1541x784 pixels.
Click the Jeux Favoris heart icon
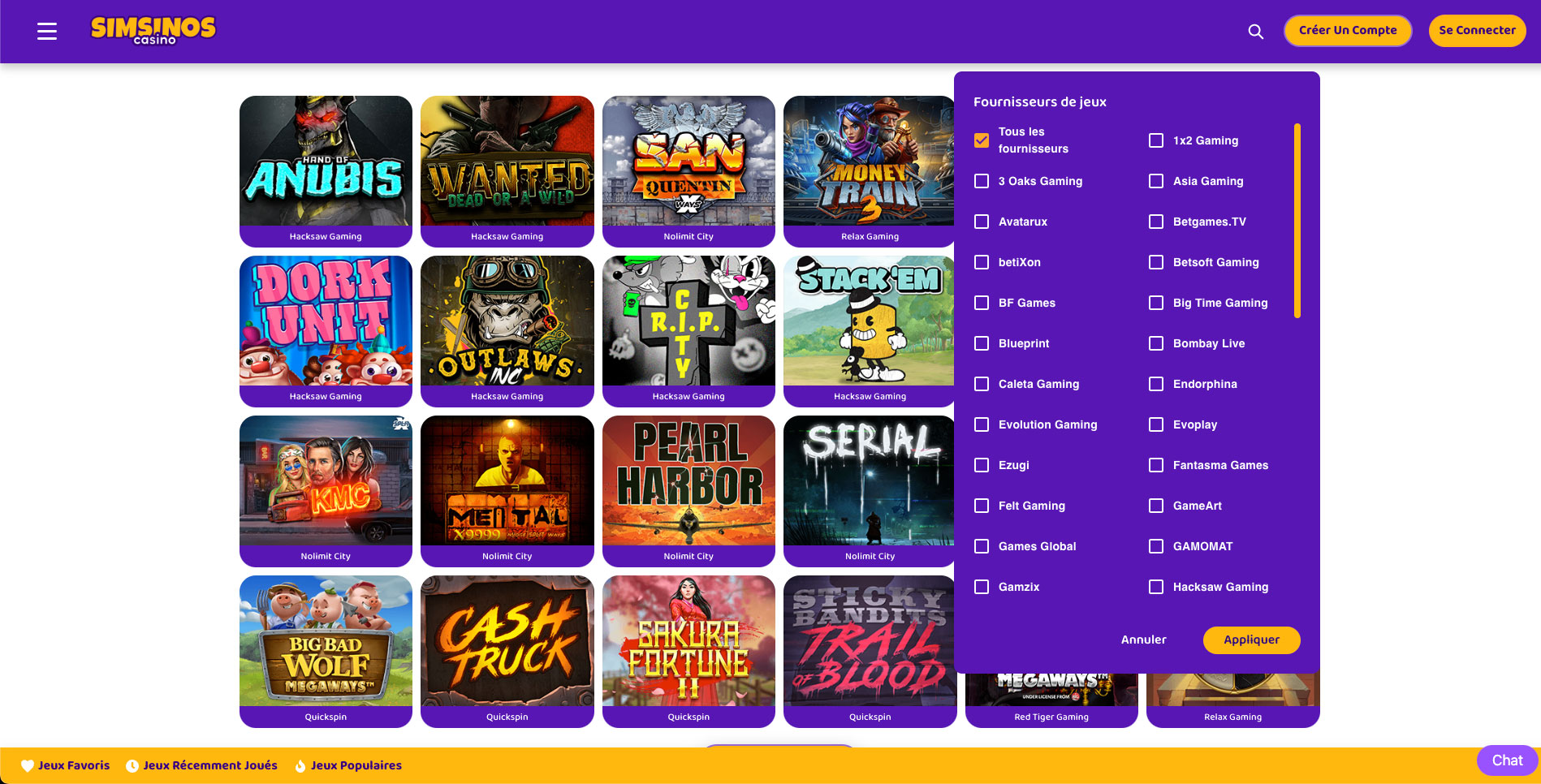click(28, 765)
